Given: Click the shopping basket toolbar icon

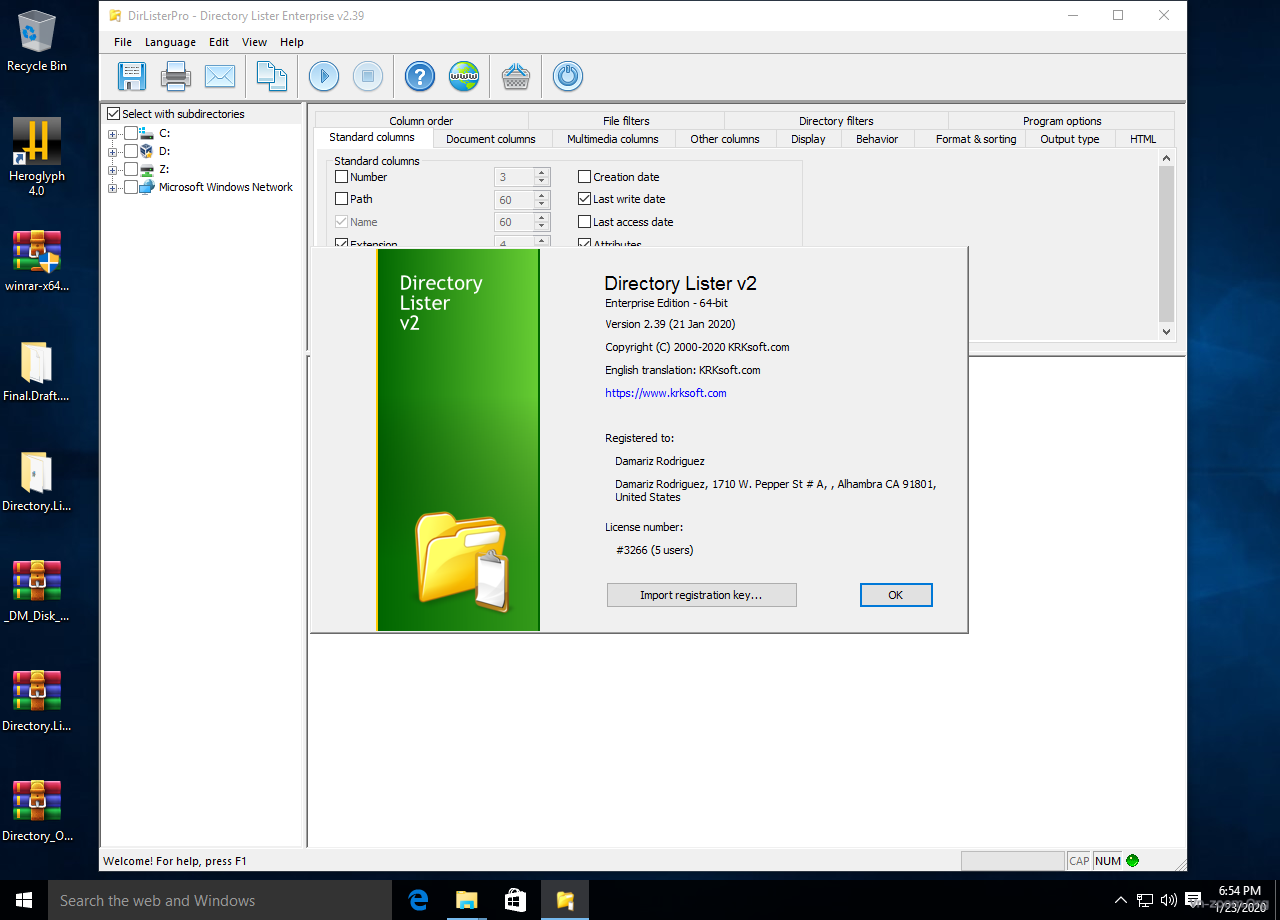Looking at the screenshot, I should click(x=516, y=76).
